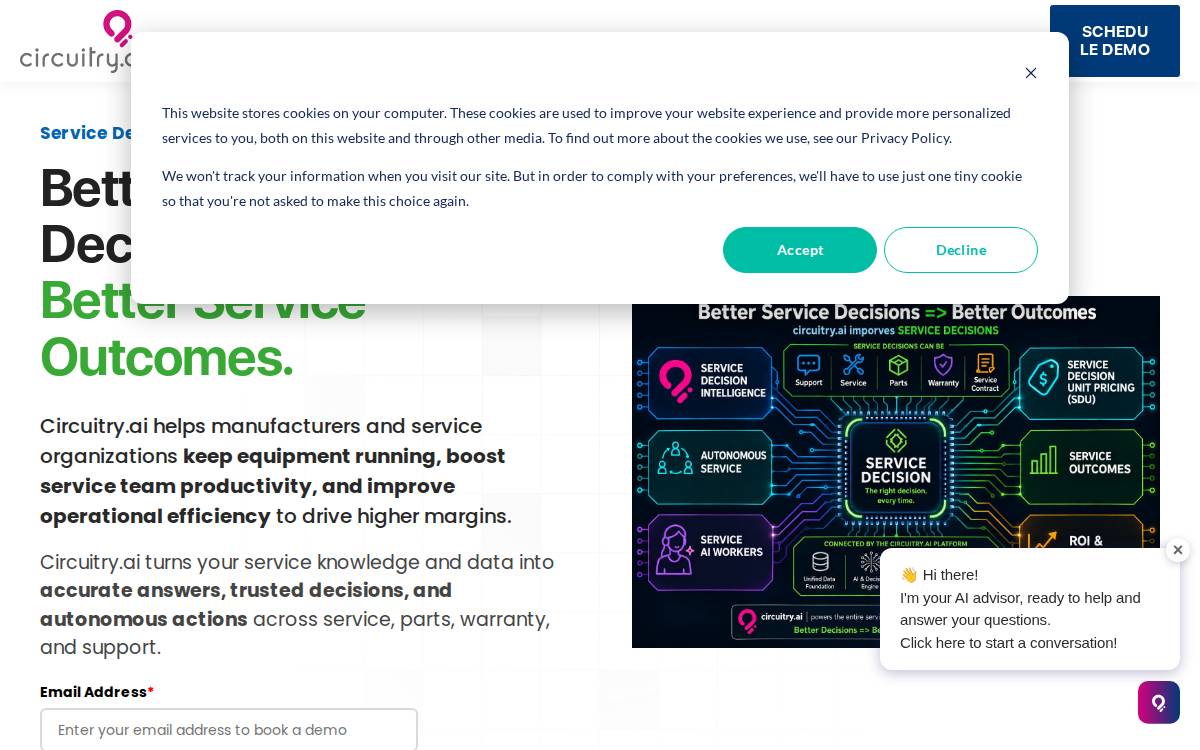Click the Service Decision Intelligence tile

tap(711, 382)
